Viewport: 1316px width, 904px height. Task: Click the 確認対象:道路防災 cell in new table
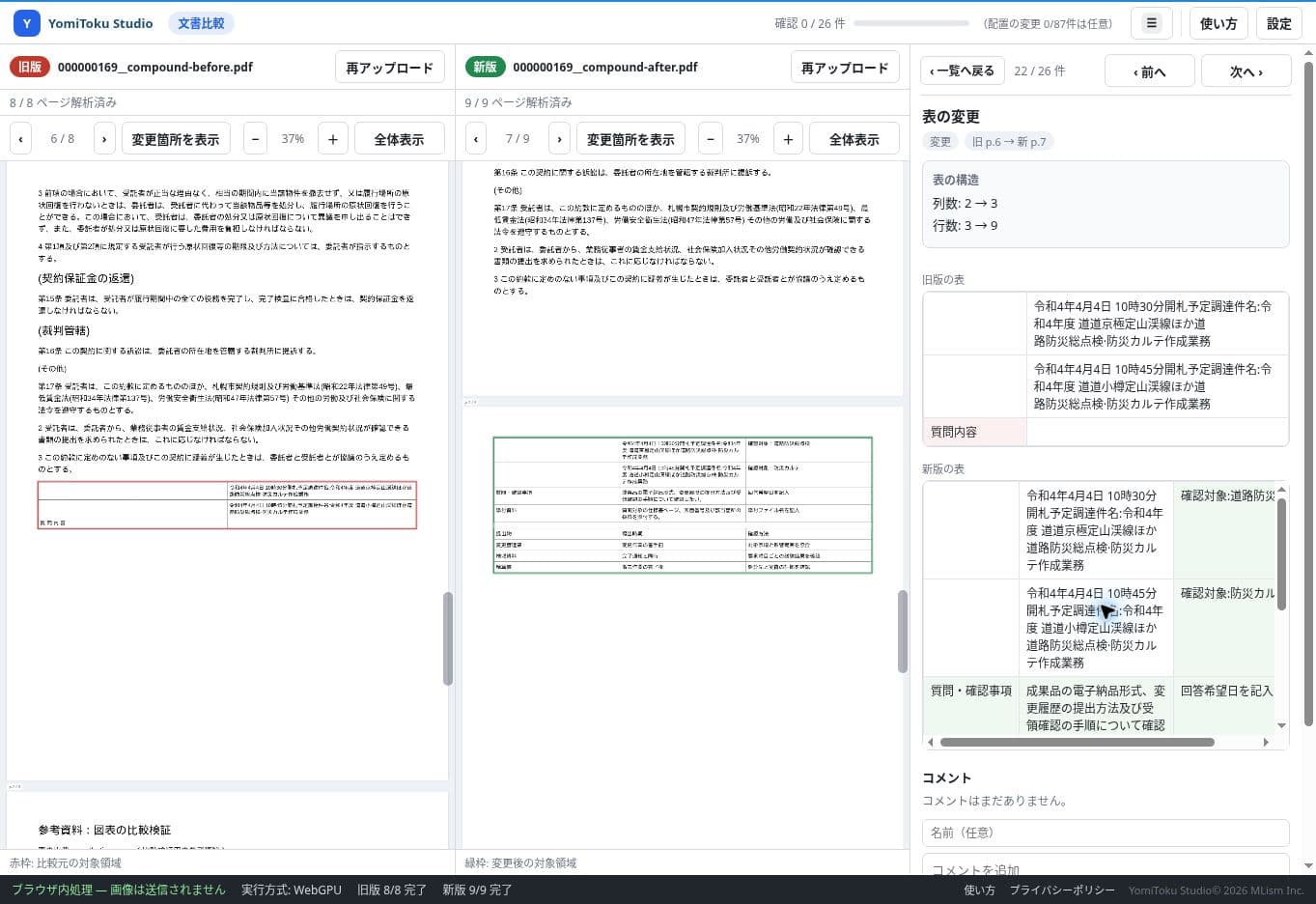1226,530
